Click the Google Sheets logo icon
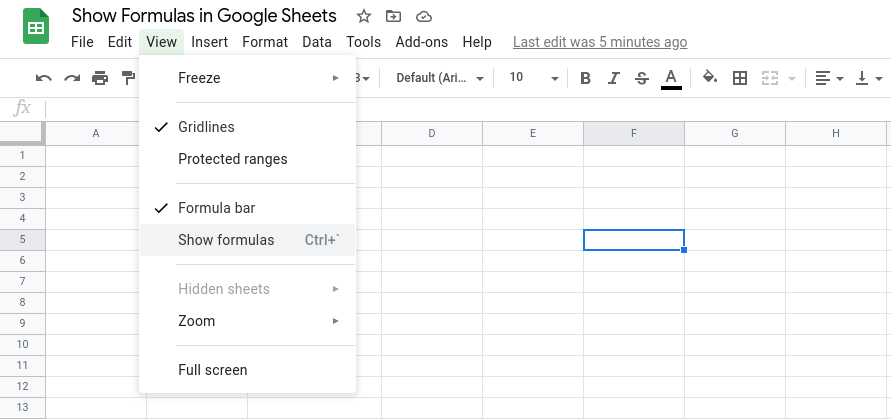The height and width of the screenshot is (419, 891). (36, 26)
